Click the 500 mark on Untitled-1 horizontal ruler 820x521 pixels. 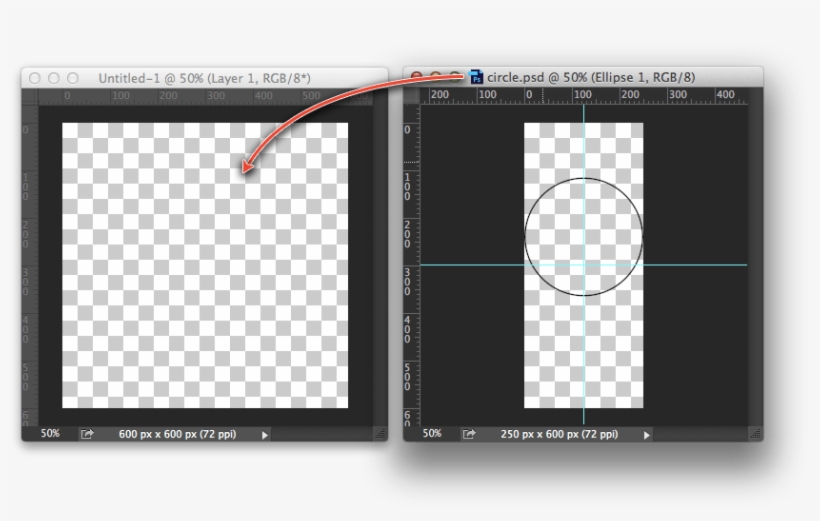(311, 95)
